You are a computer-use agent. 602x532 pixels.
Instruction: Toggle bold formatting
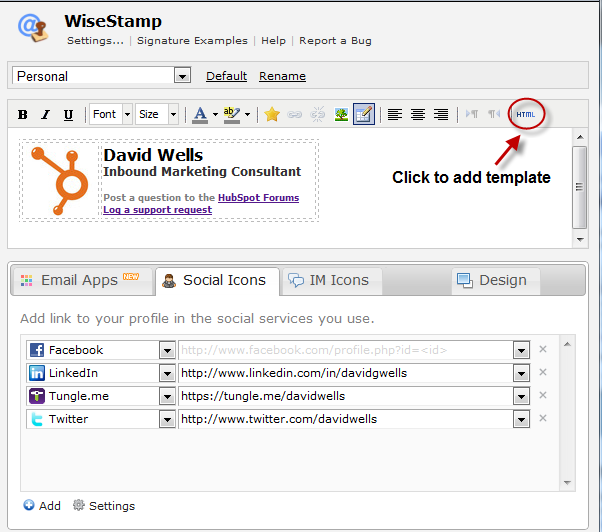[x=23, y=114]
